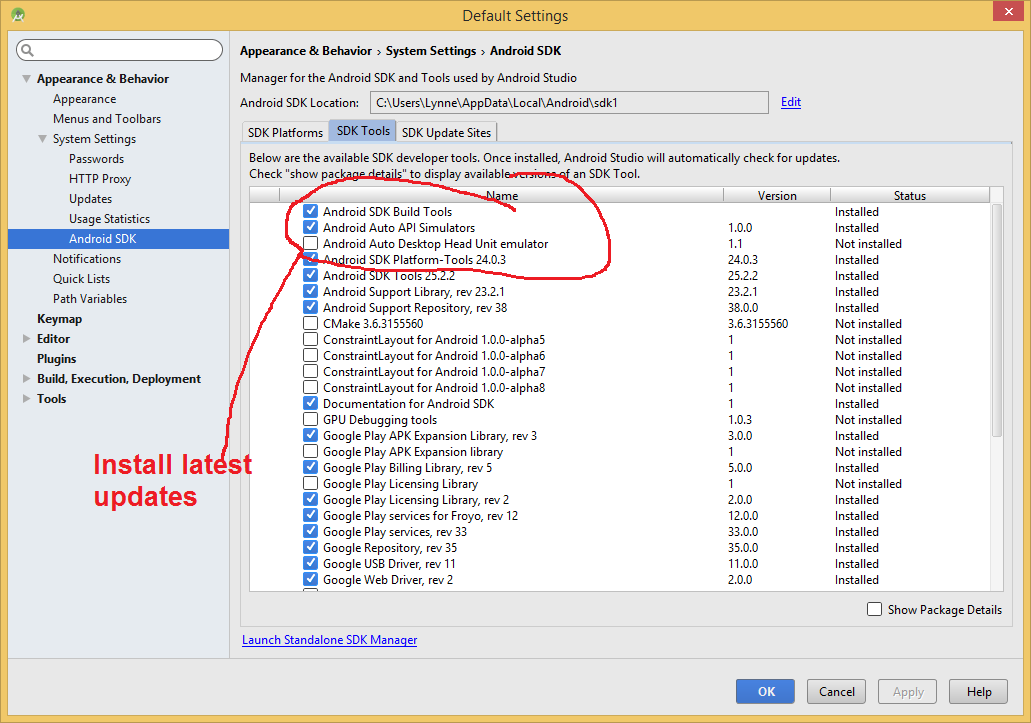Enable GPU Debugging tools checkbox

click(311, 420)
